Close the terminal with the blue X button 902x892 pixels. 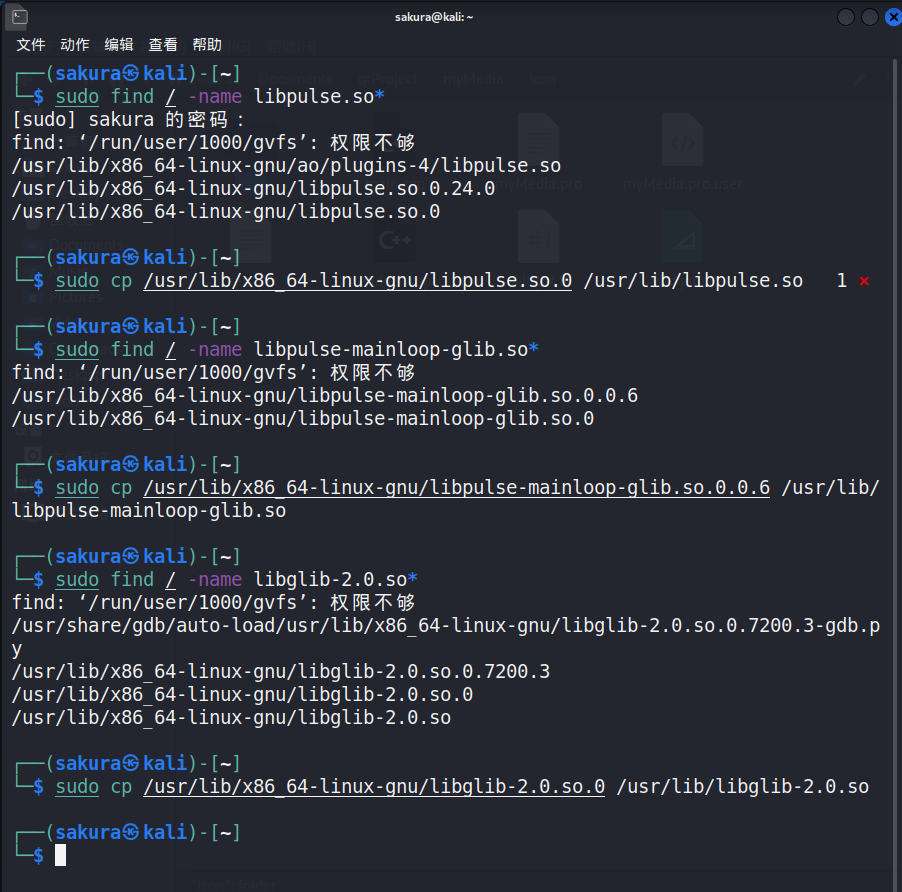tap(890, 17)
